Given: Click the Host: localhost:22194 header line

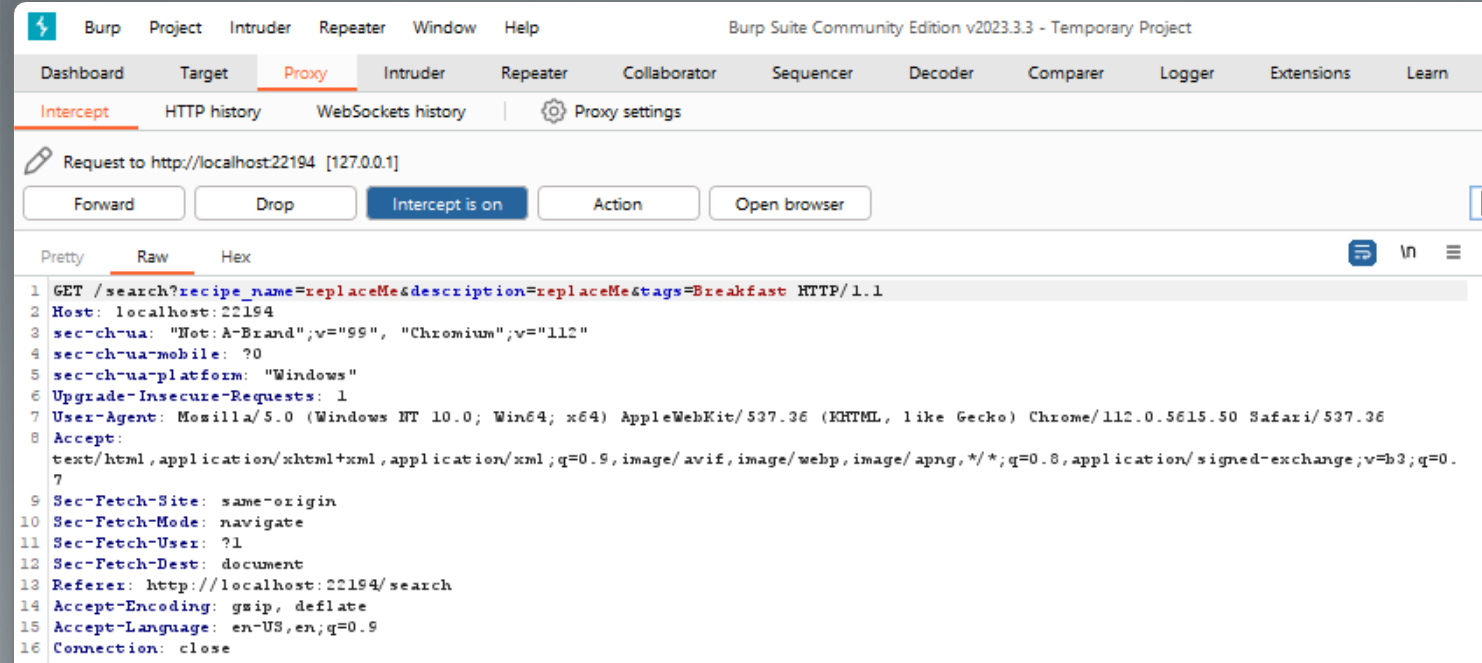Looking at the screenshot, I should (162, 312).
